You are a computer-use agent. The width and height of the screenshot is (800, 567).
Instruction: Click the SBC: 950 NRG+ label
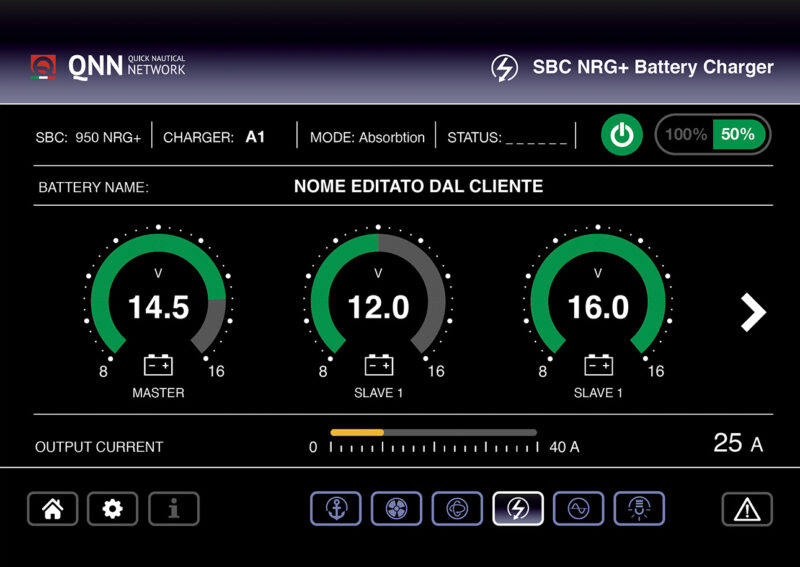(88, 137)
